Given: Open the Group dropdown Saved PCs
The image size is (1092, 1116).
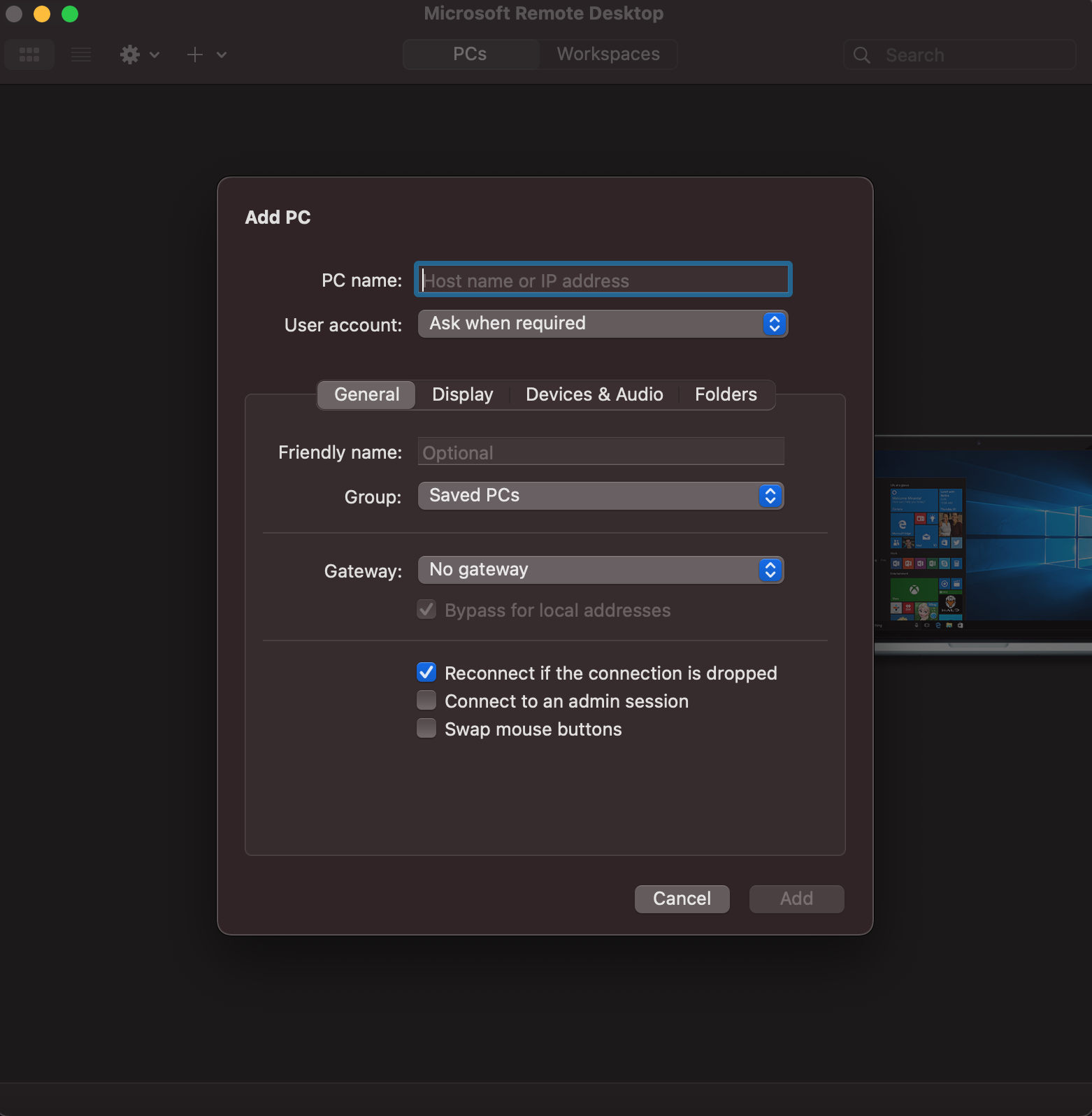Looking at the screenshot, I should pos(601,496).
